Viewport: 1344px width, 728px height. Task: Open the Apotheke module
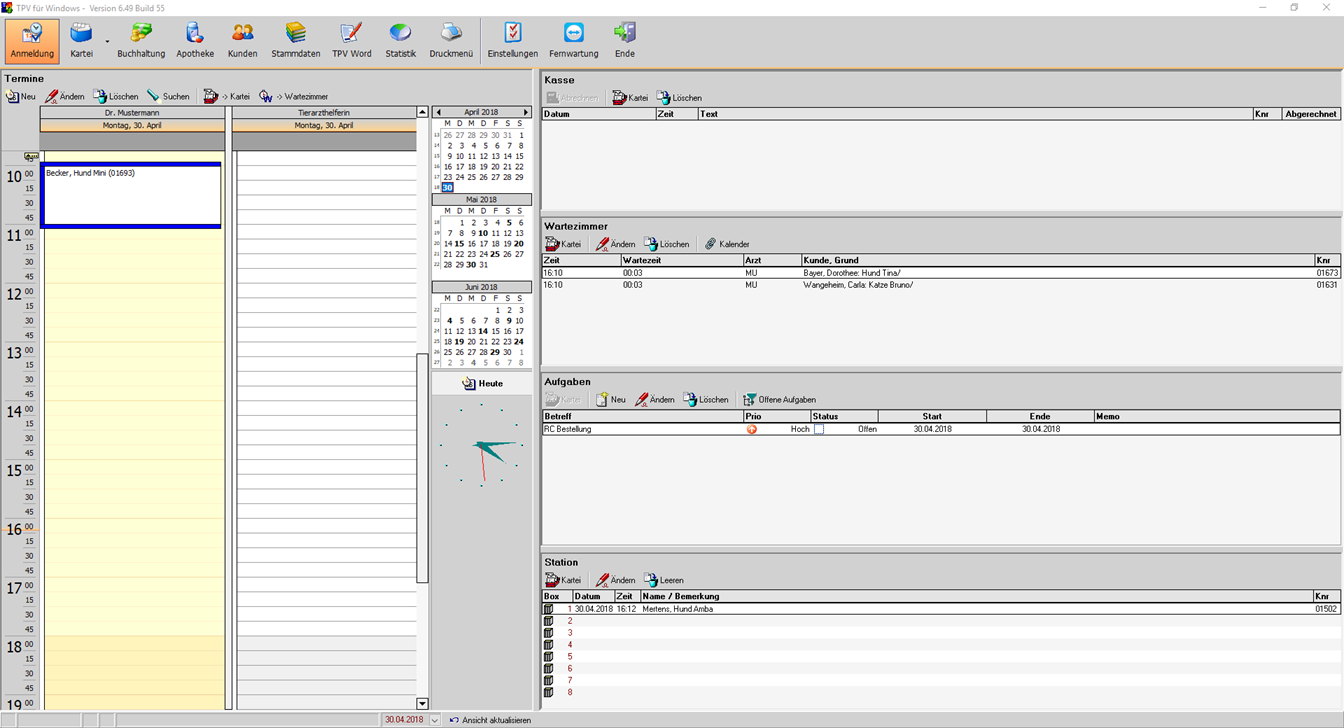195,41
